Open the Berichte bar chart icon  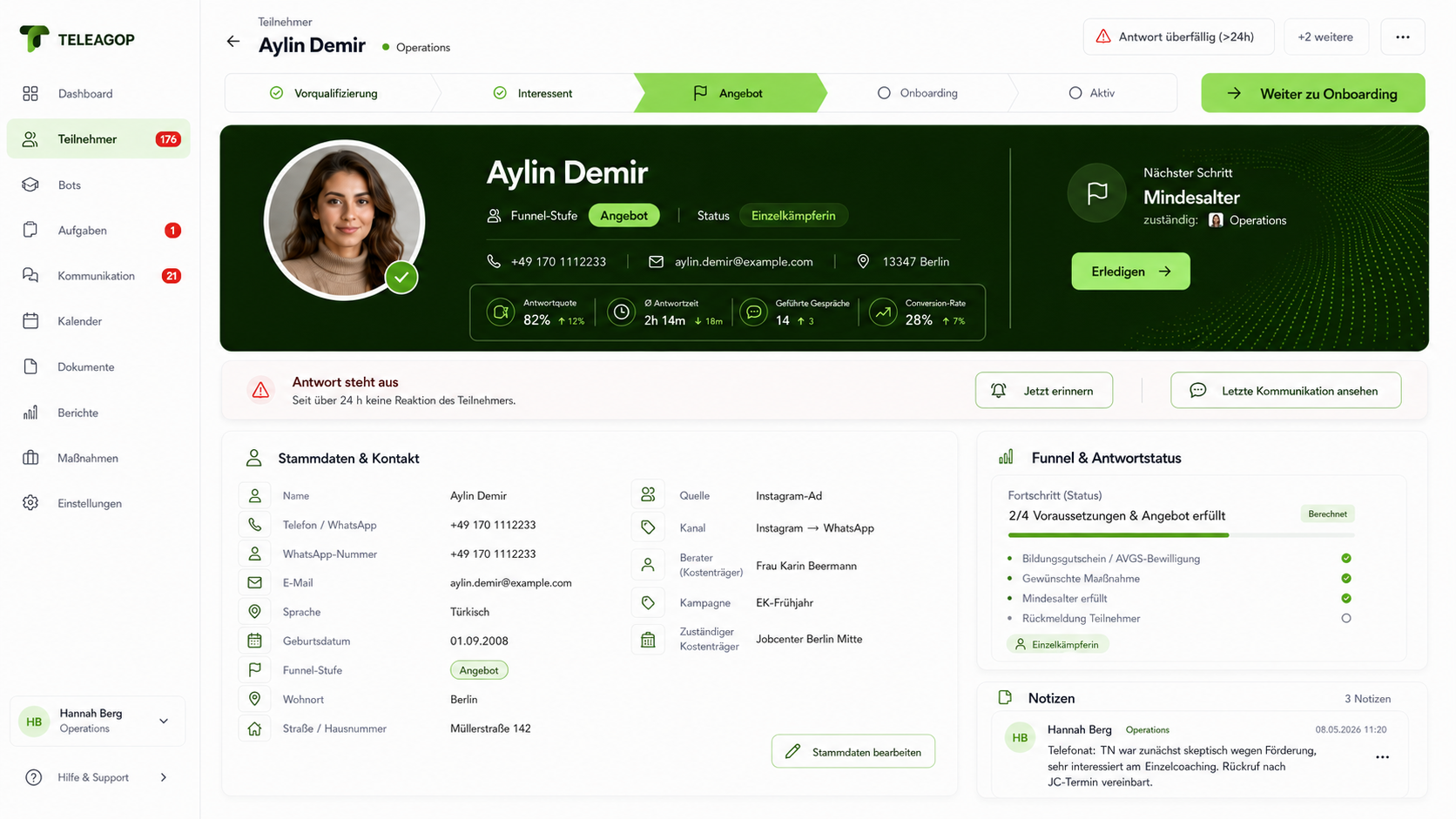[30, 412]
